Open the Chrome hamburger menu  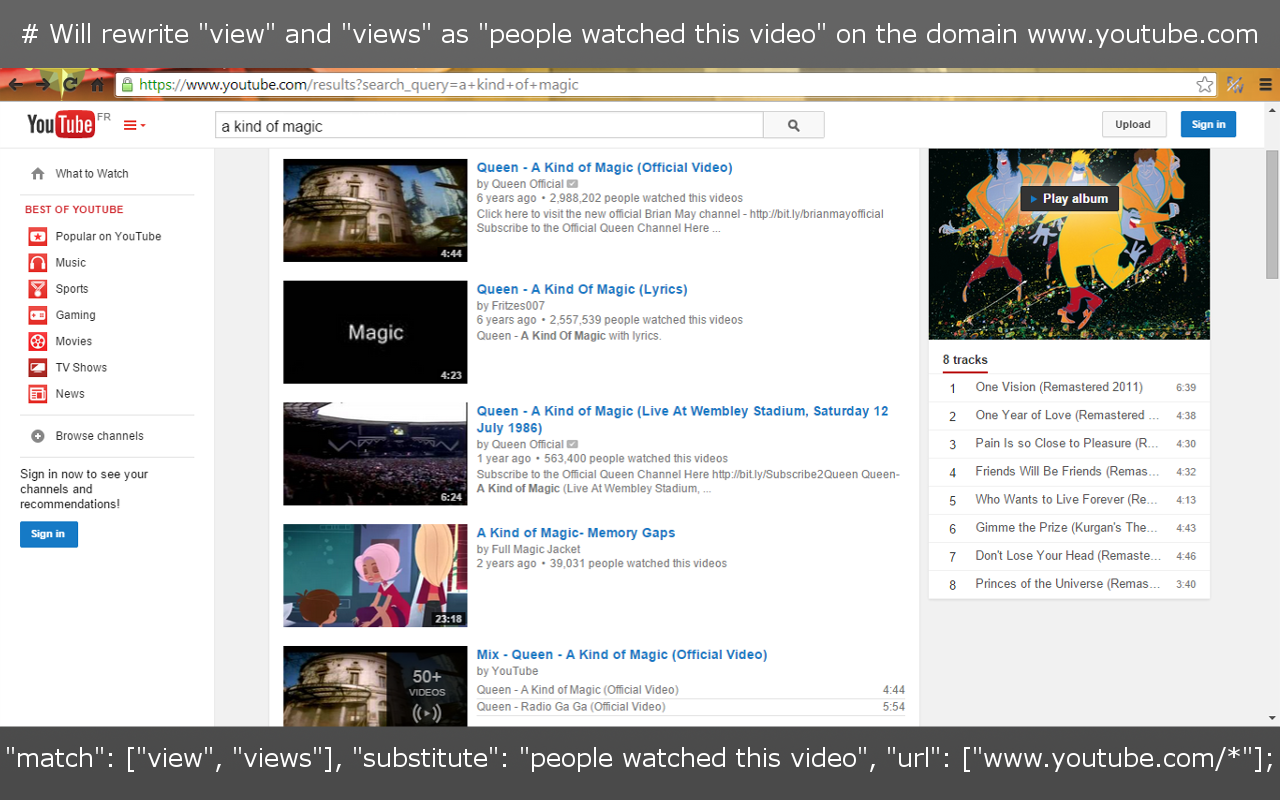coord(1265,85)
